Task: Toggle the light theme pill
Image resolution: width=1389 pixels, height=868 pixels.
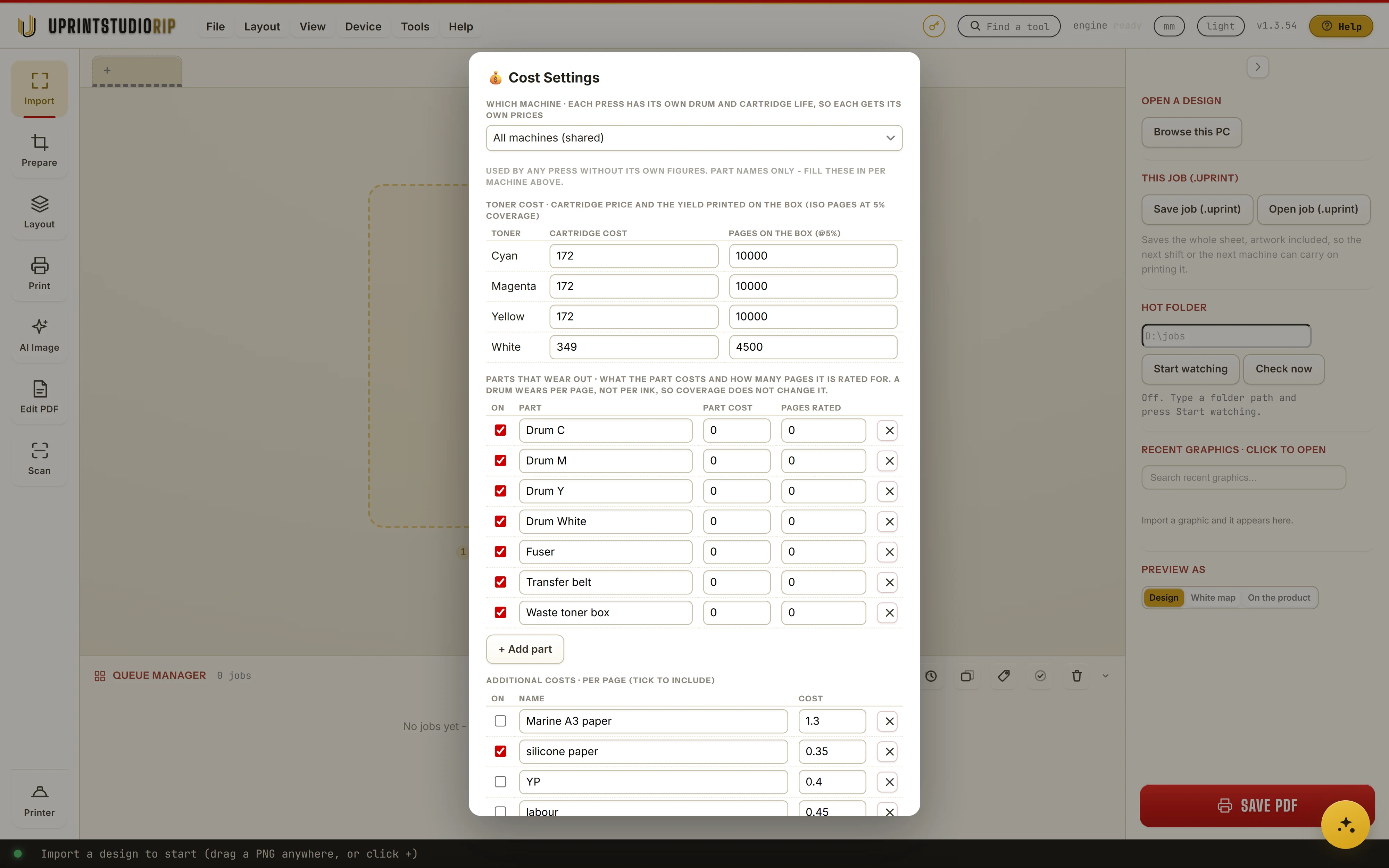Action: pos(1220,26)
